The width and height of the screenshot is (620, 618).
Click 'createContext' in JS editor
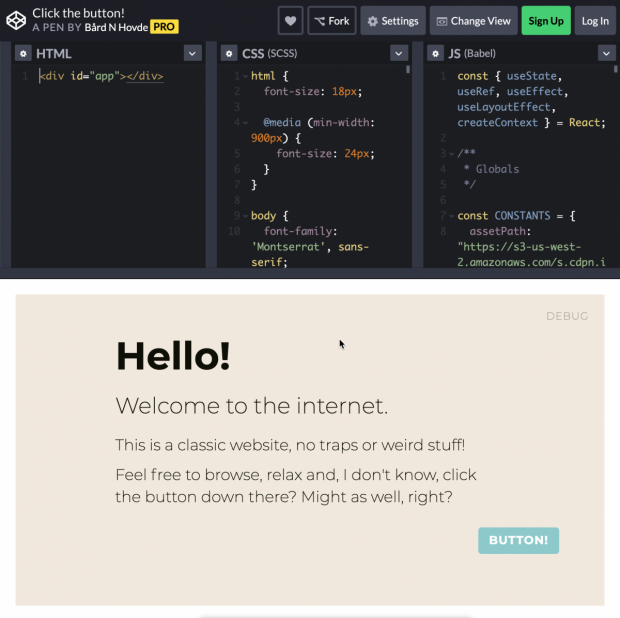[497, 123]
